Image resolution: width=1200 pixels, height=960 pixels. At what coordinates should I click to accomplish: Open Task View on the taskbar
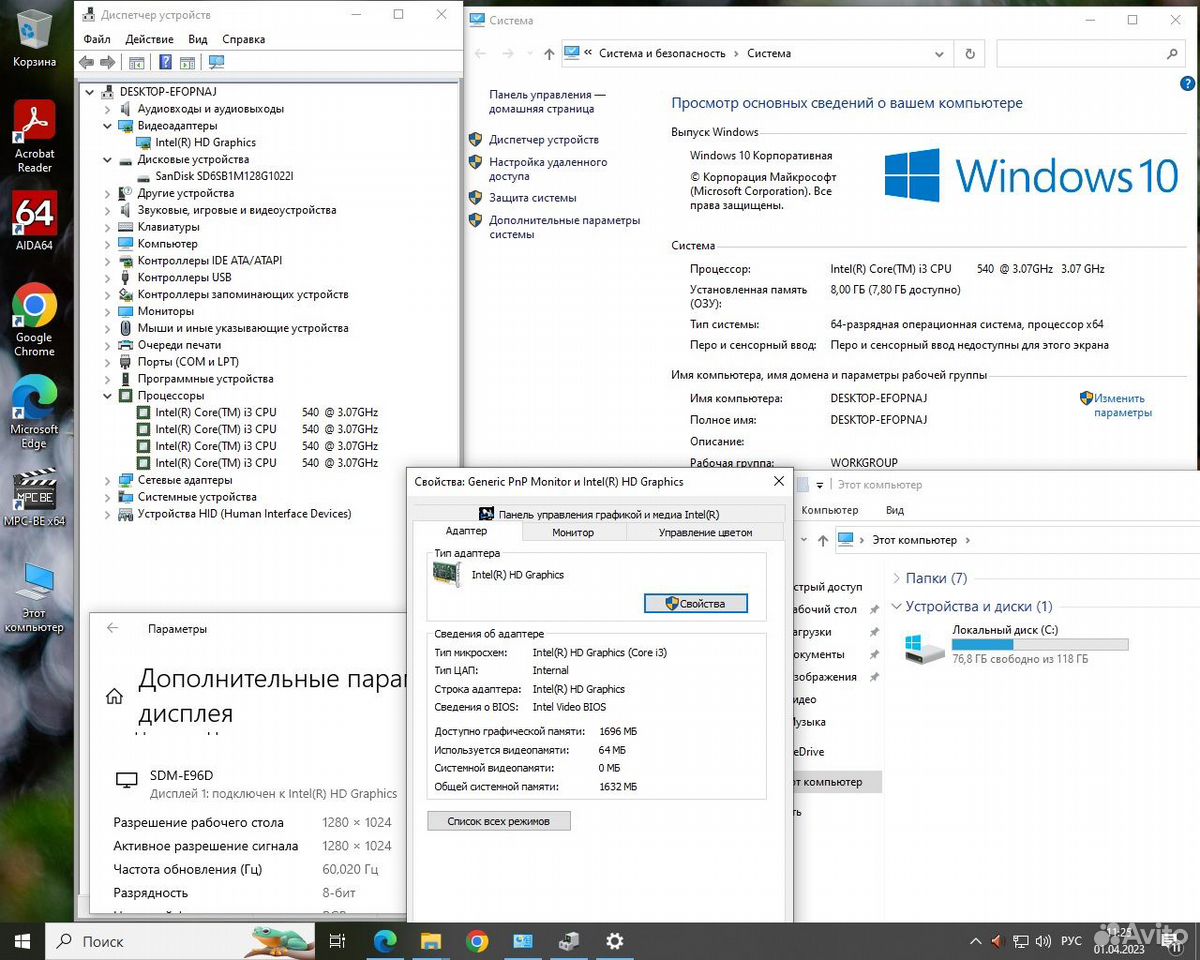point(338,941)
